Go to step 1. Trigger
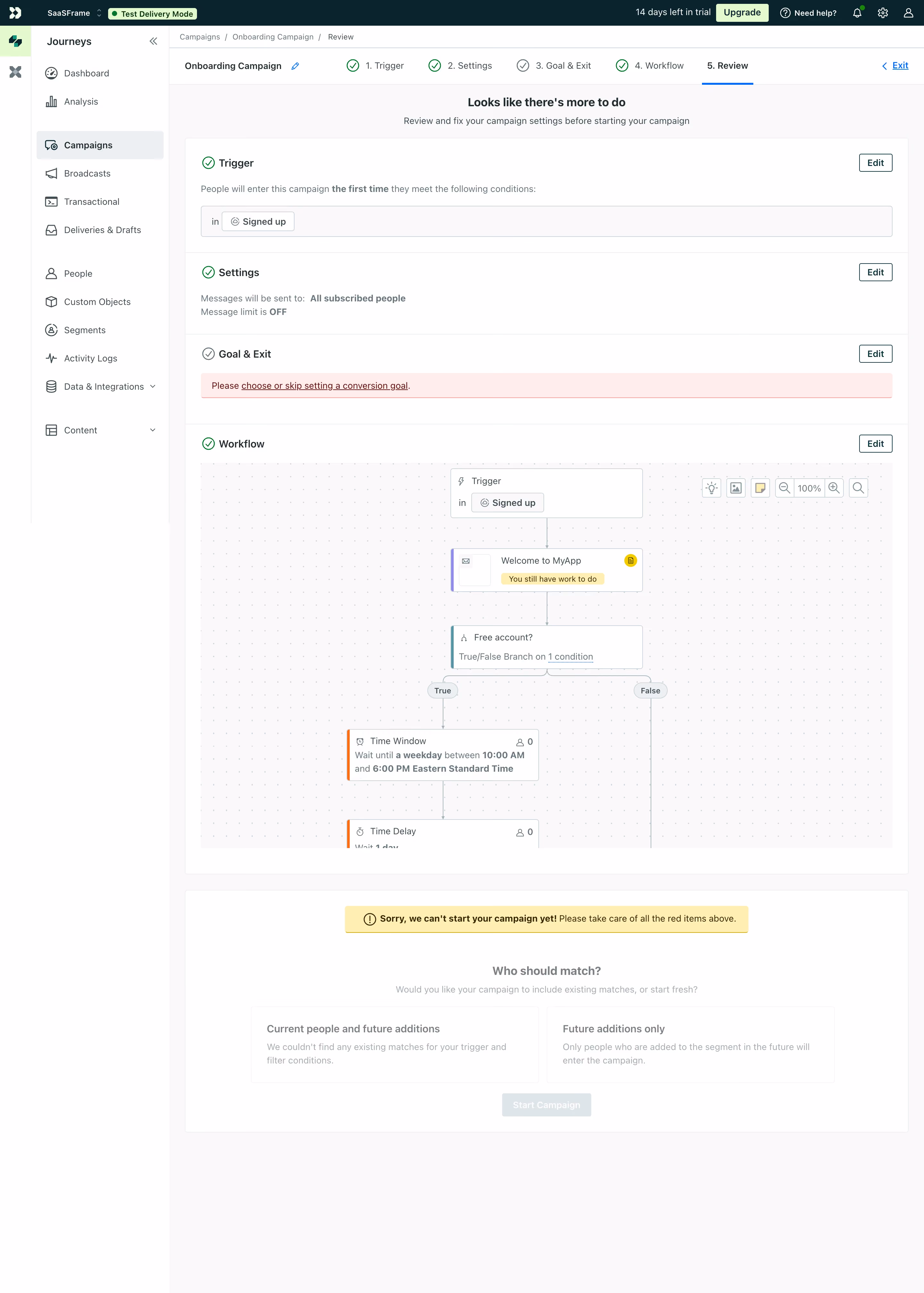Image resolution: width=924 pixels, height=1293 pixels. click(375, 66)
